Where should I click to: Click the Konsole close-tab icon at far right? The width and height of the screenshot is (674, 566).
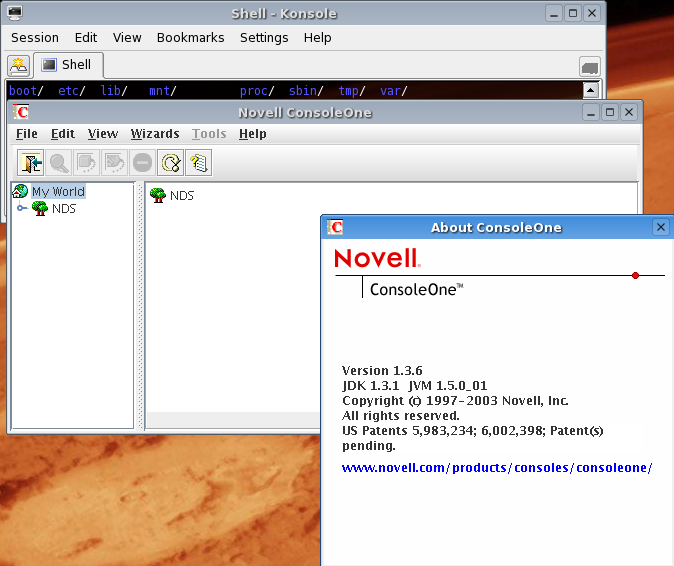[590, 67]
